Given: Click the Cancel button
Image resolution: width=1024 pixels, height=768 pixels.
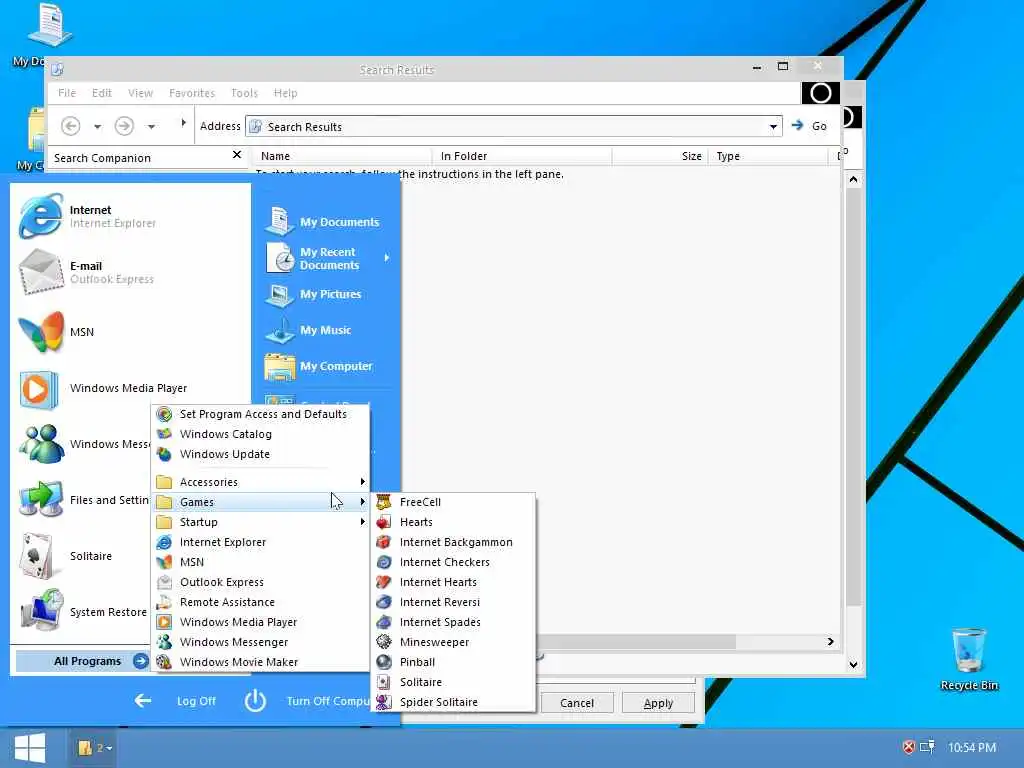Looking at the screenshot, I should 577,703.
